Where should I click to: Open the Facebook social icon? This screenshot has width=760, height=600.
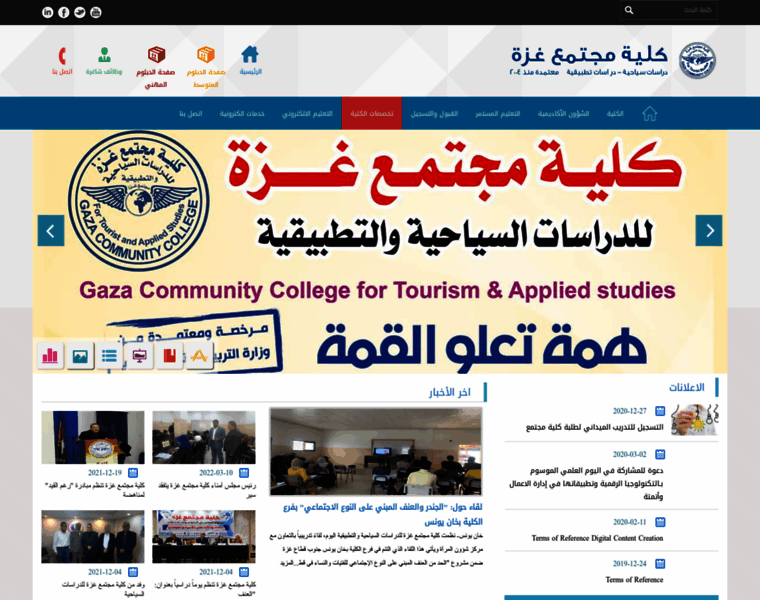63,12
